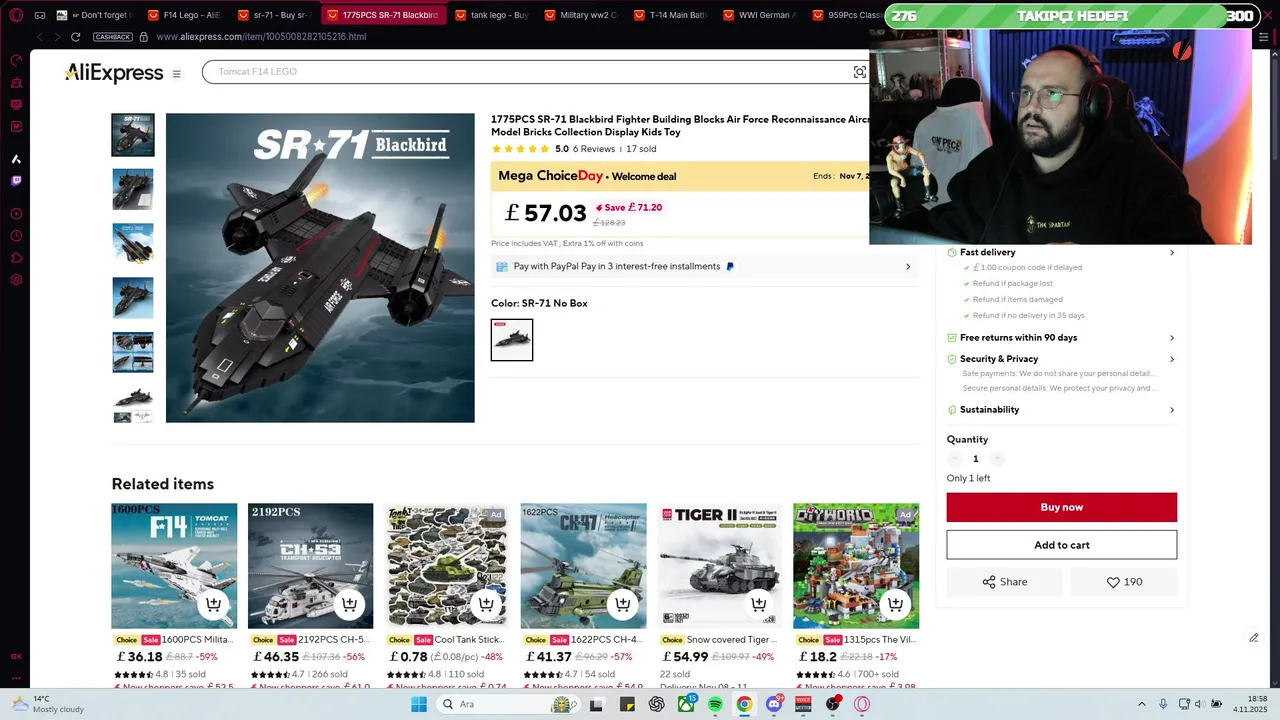Image resolution: width=1280 pixels, height=720 pixels.
Task: Switch to 'T-14 Main Battle' tab
Action: coord(671,15)
